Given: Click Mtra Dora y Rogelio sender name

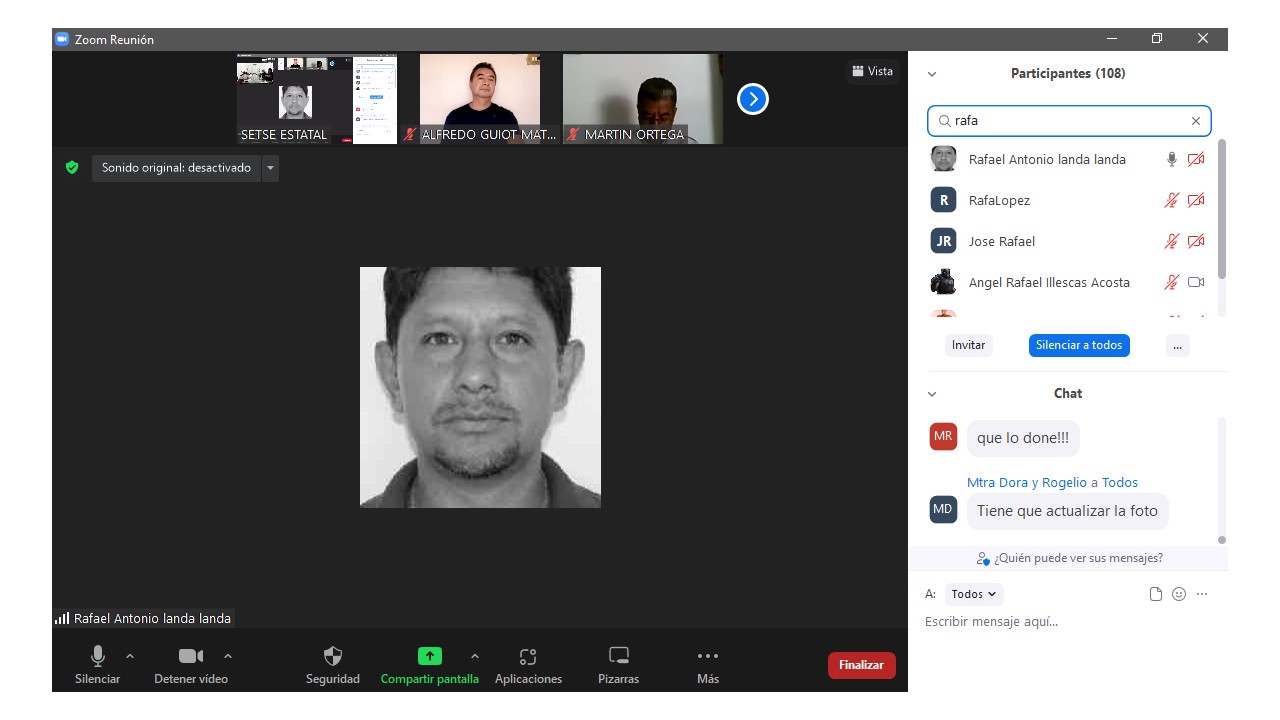Looking at the screenshot, I should coord(1027,482).
